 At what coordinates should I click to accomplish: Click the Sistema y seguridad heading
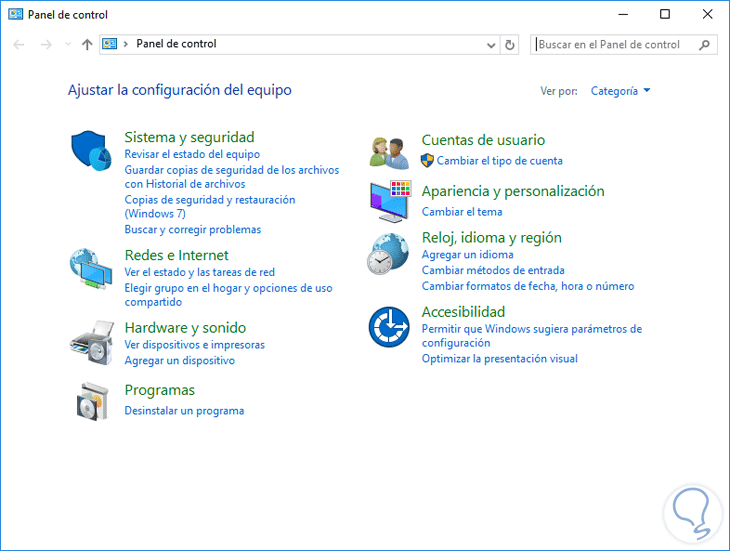pyautogui.click(x=189, y=137)
